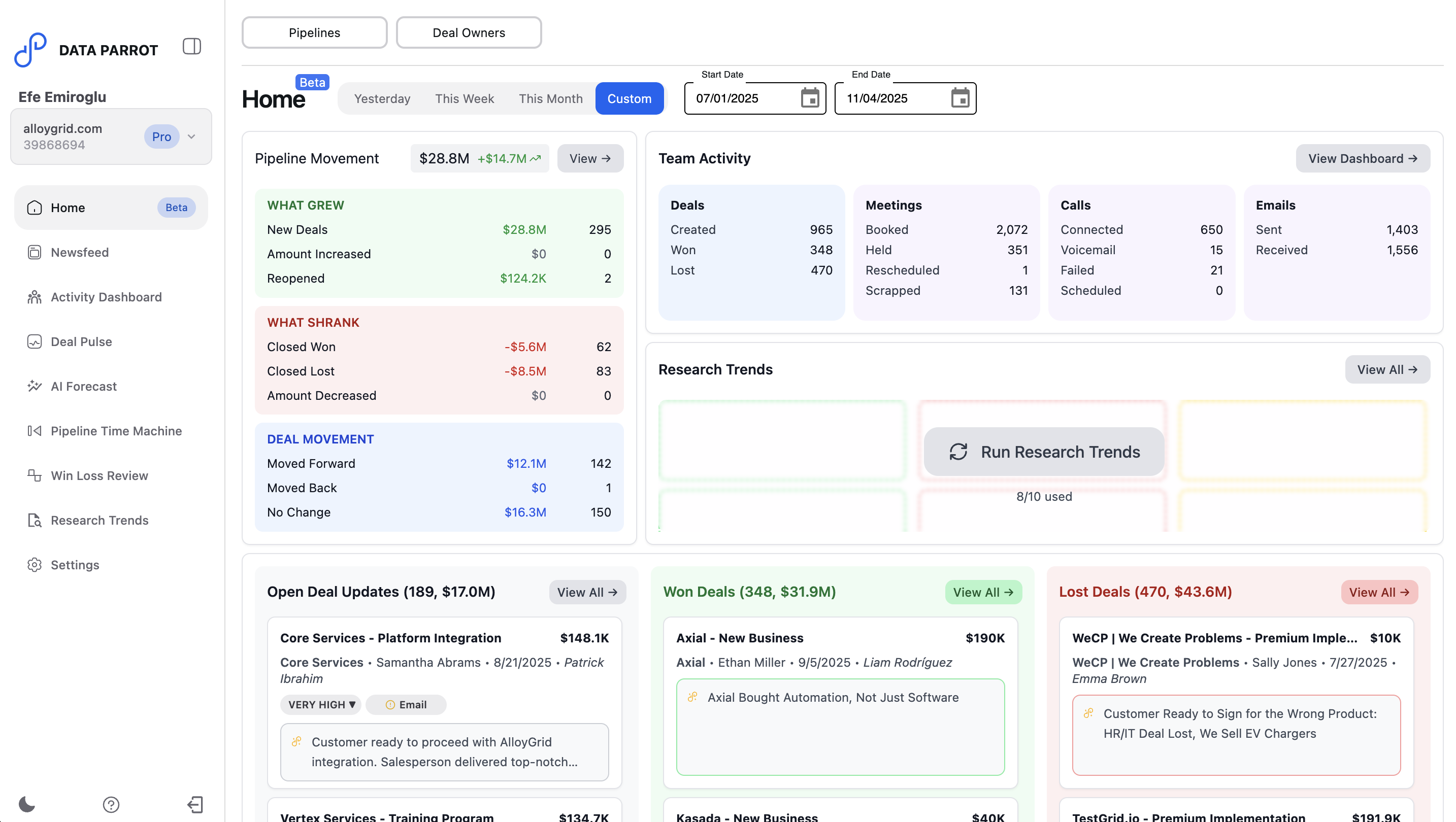Click the Run Research Trends button
The height and width of the screenshot is (822, 1456).
click(1043, 452)
